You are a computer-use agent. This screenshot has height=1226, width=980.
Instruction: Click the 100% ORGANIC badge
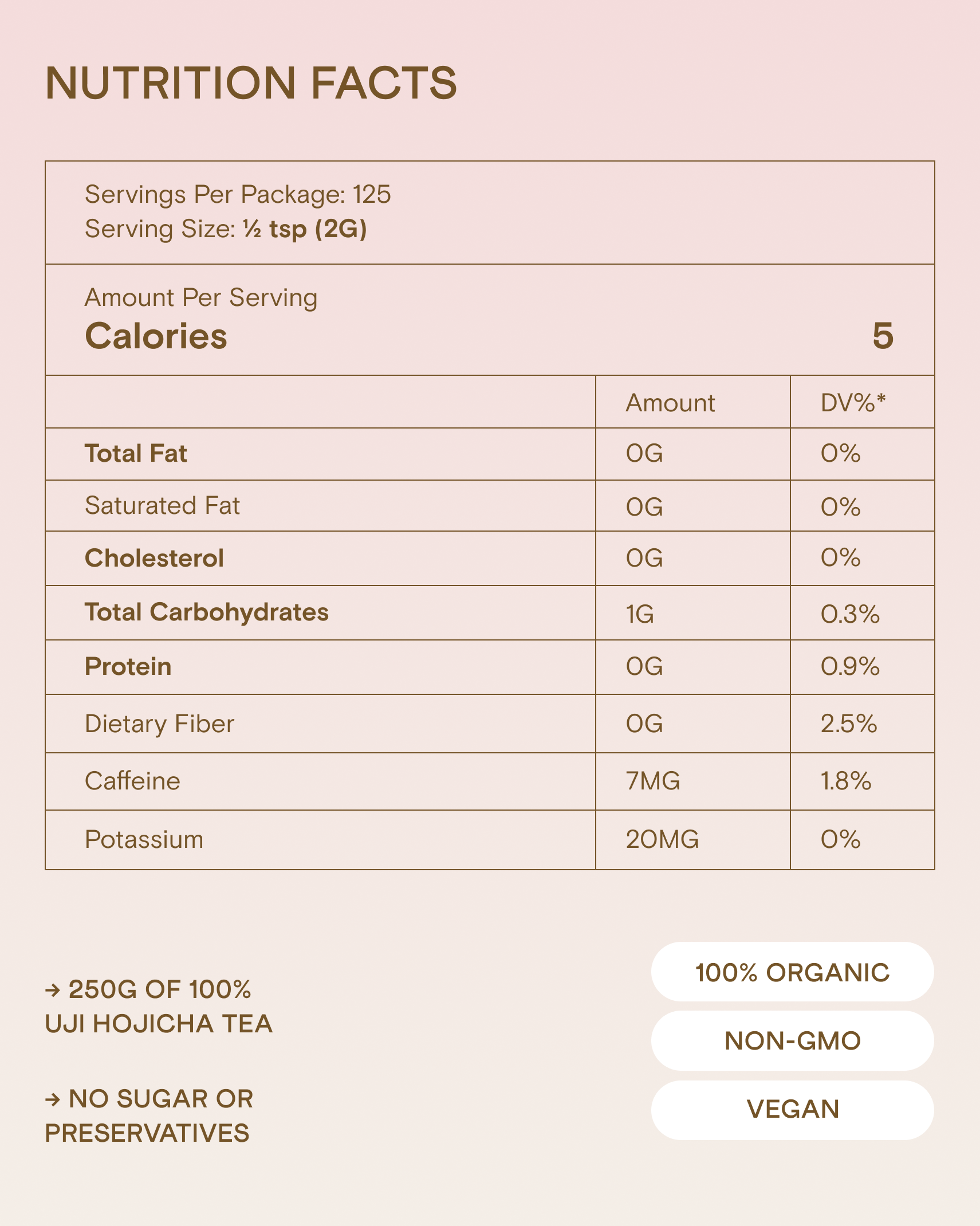click(x=792, y=972)
